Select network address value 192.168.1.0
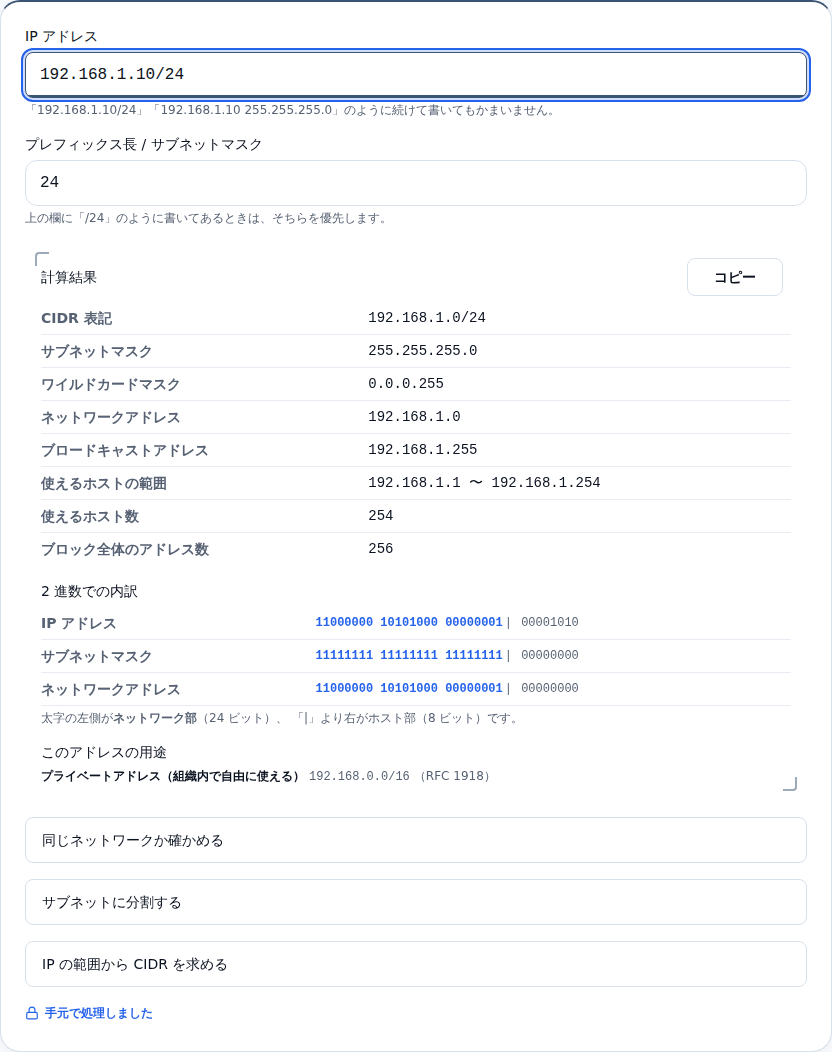832x1052 pixels. point(414,416)
